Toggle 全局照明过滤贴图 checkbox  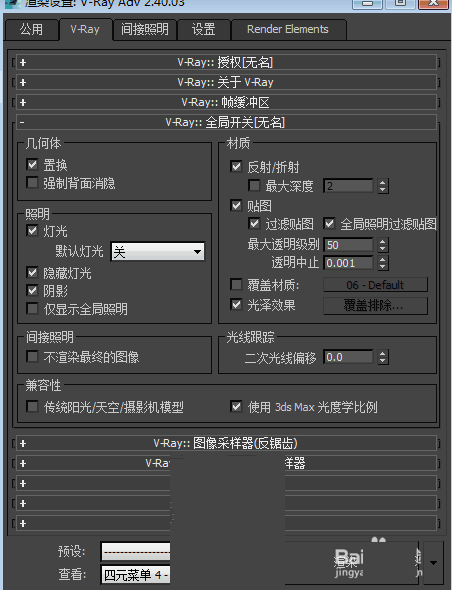pyautogui.click(x=329, y=224)
